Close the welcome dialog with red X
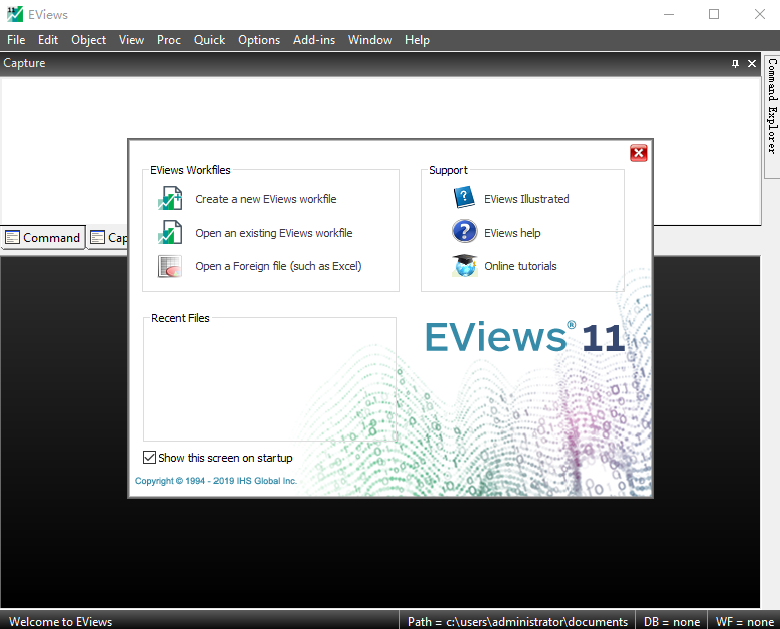 (x=638, y=153)
